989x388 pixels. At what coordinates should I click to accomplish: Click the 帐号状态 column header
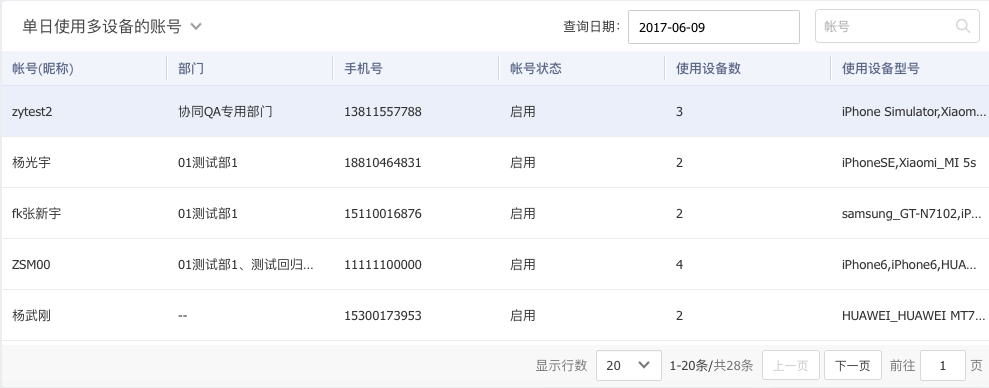(535, 69)
